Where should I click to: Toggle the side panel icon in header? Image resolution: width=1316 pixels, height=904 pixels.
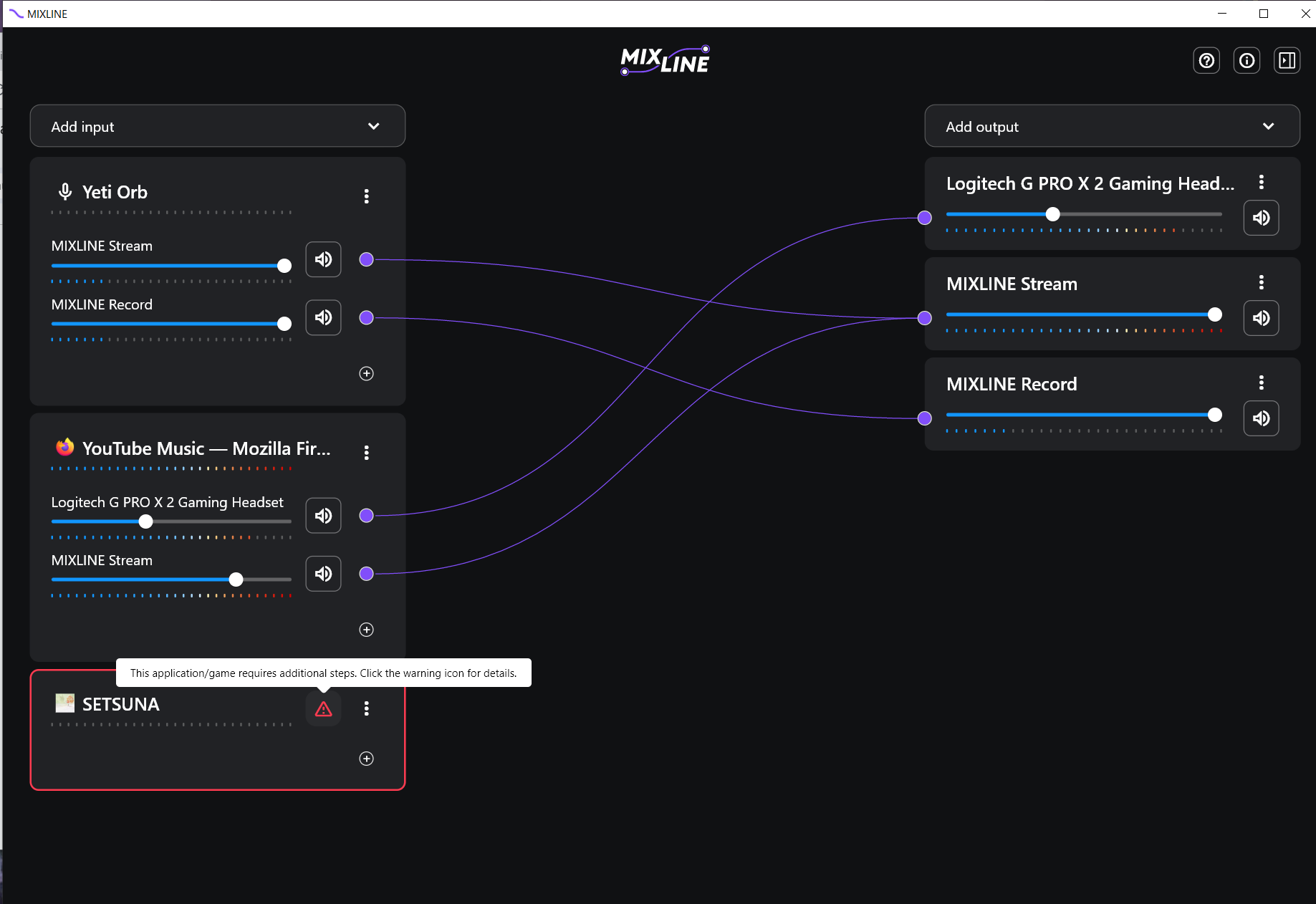(1287, 61)
